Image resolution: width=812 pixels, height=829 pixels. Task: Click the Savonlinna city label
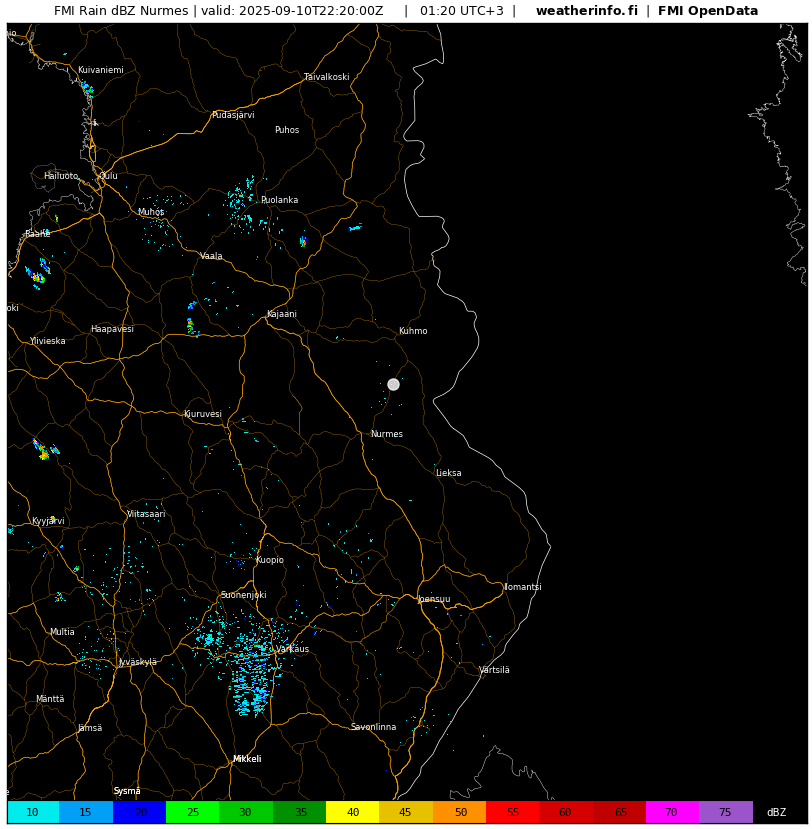pos(374,727)
